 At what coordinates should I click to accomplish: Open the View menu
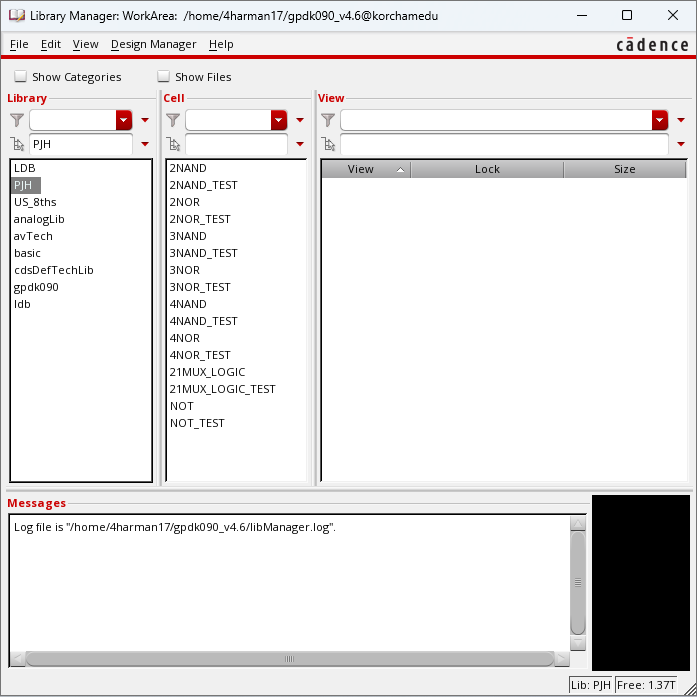[85, 44]
